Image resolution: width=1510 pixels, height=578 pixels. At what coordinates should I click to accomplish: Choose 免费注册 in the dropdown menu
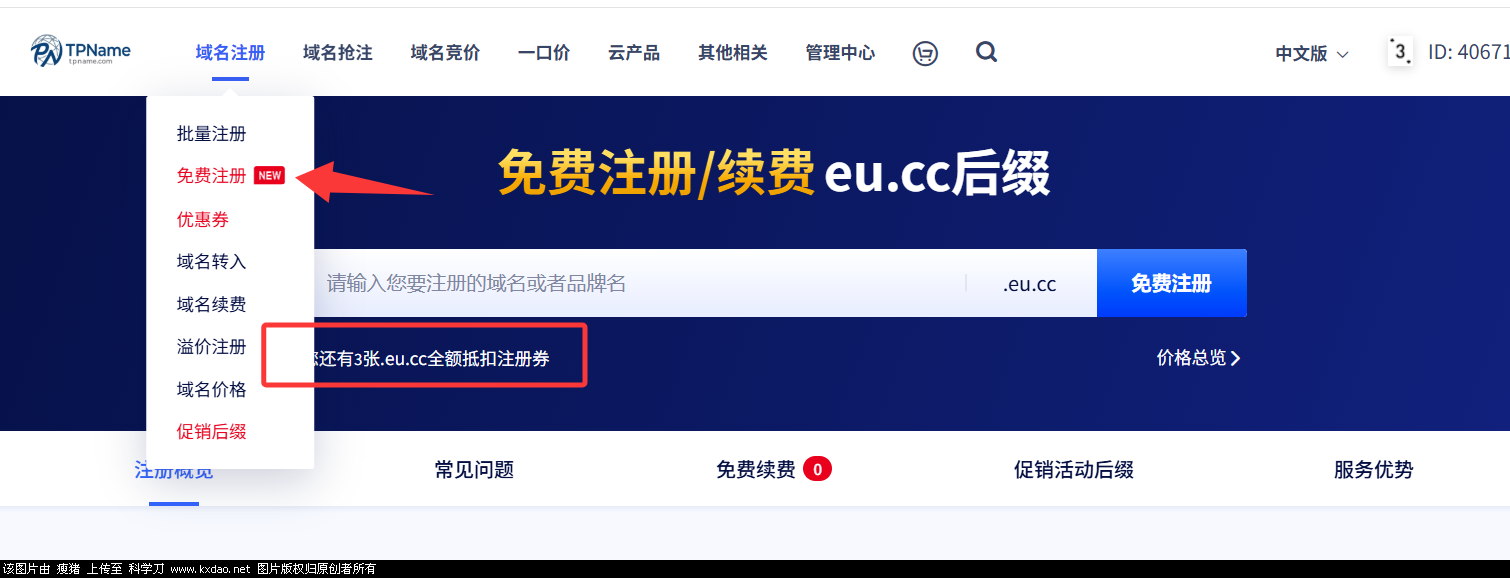tap(211, 176)
